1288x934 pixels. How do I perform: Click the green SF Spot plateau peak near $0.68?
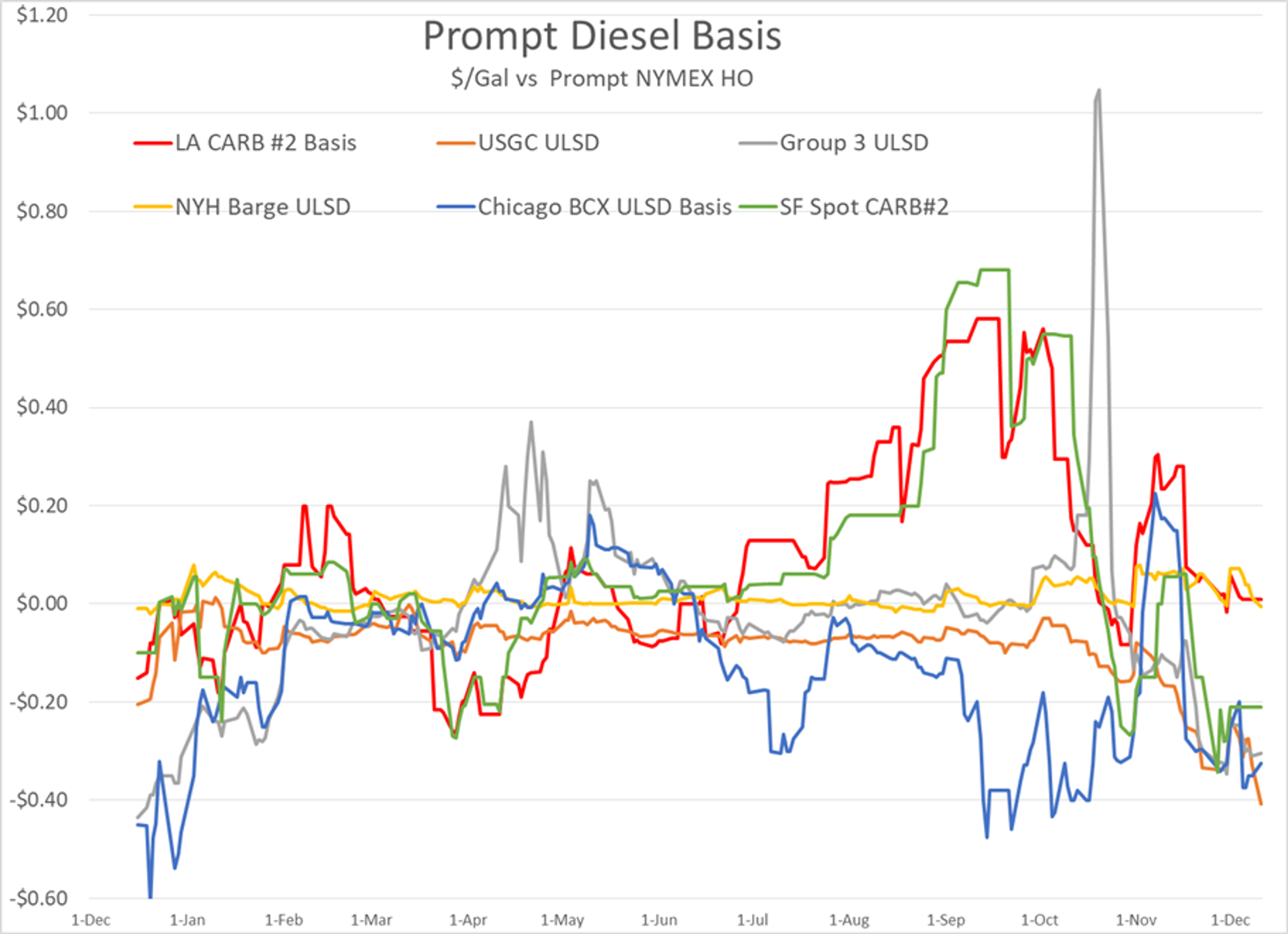994,270
